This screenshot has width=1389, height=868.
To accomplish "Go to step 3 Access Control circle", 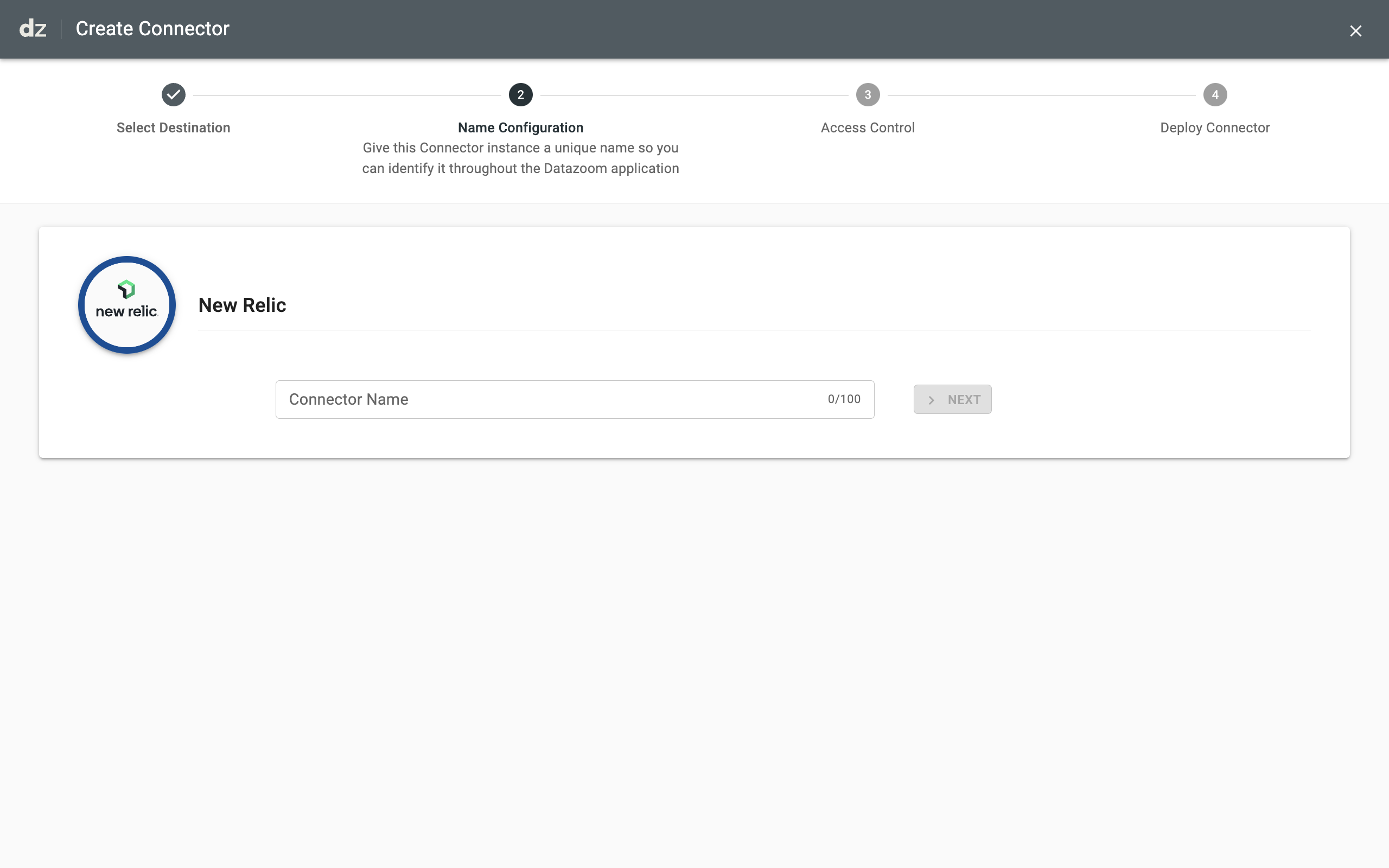I will pyautogui.click(x=868, y=95).
